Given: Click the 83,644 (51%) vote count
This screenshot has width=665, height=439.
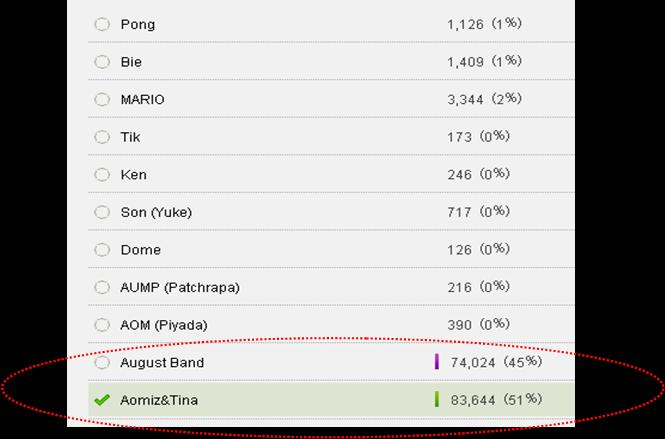Looking at the screenshot, I should point(497,400).
